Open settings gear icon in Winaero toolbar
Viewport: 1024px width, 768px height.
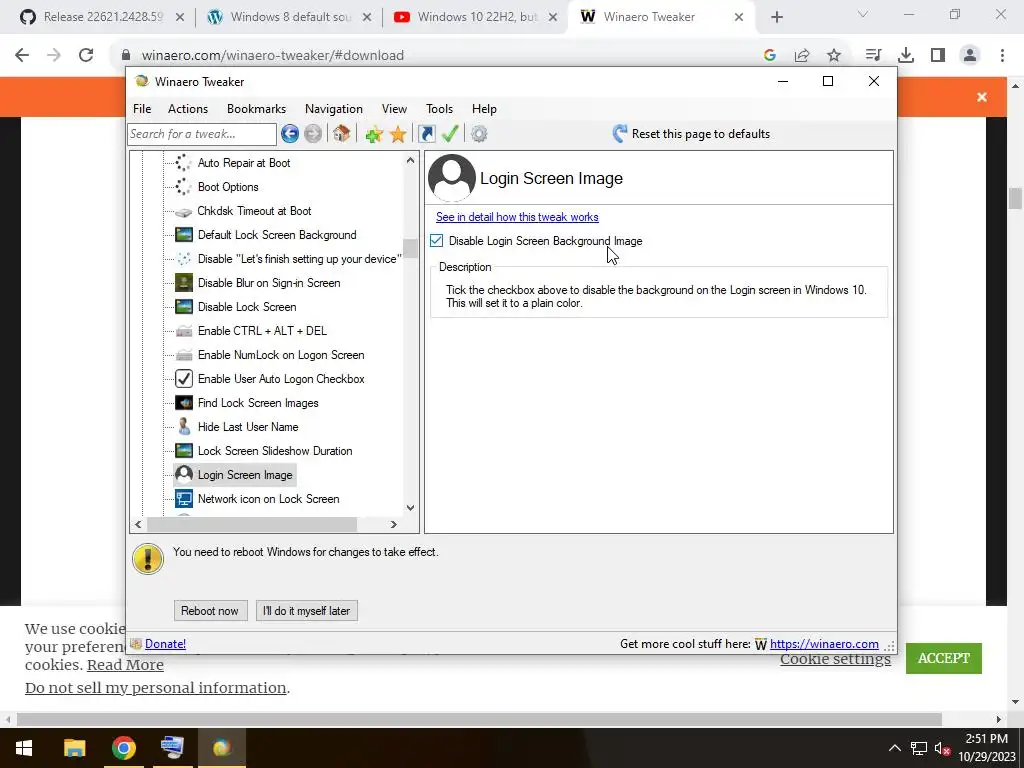479,134
